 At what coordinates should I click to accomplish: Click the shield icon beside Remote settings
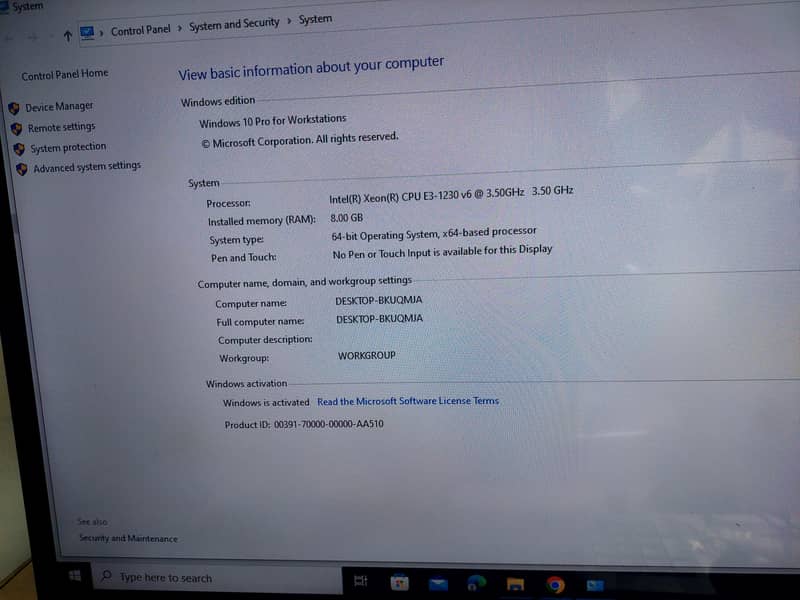[x=16, y=129]
